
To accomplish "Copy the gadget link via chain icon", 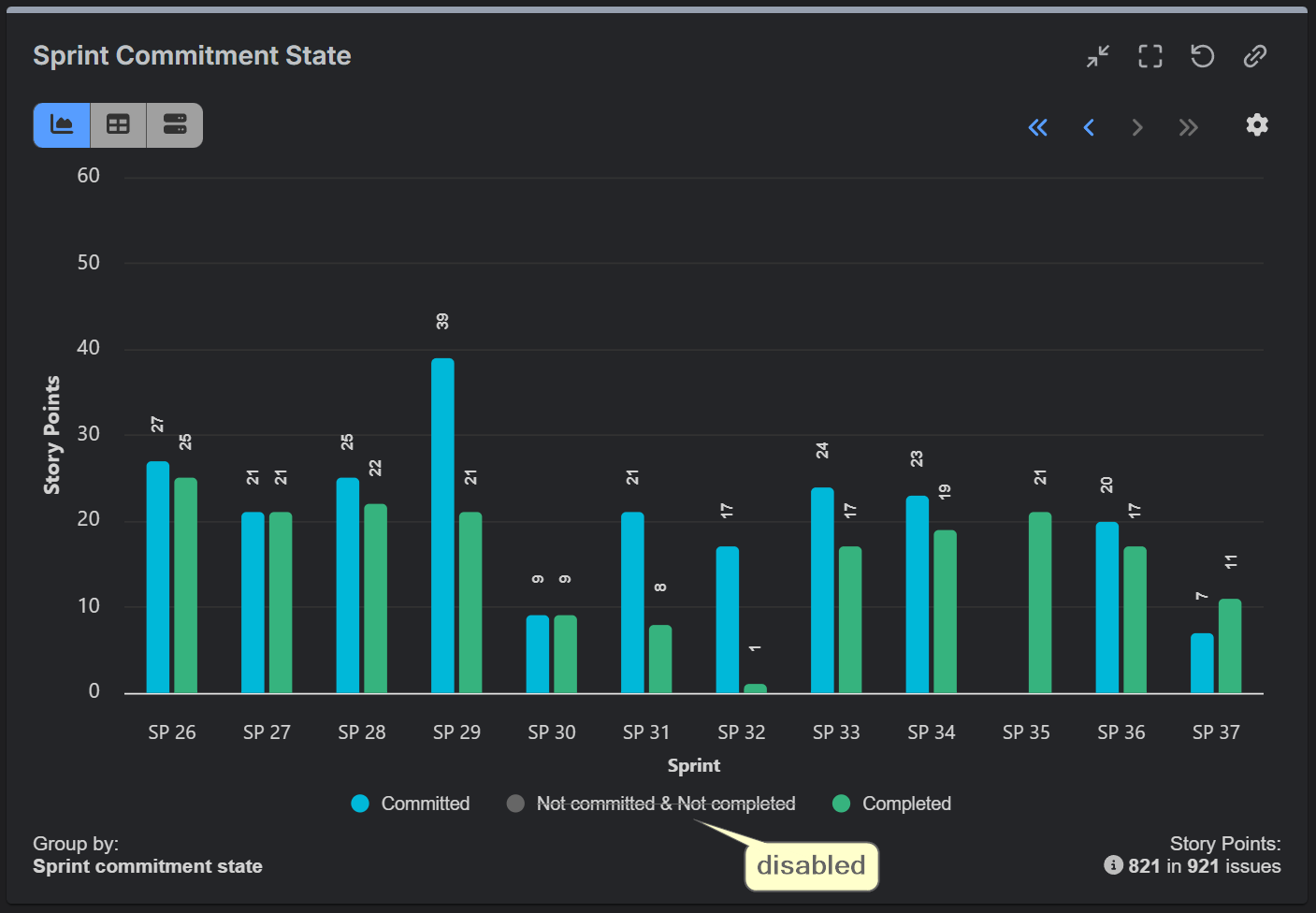I will click(1255, 56).
